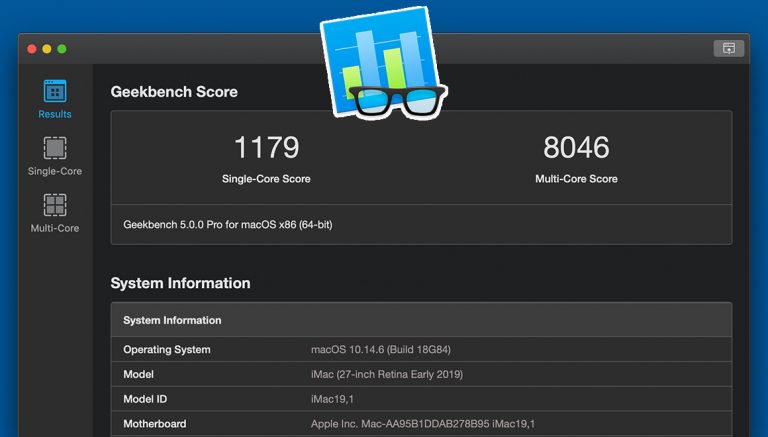Click the iMac19,1 Model ID value
Image resolution: width=768 pixels, height=437 pixels.
[332, 399]
